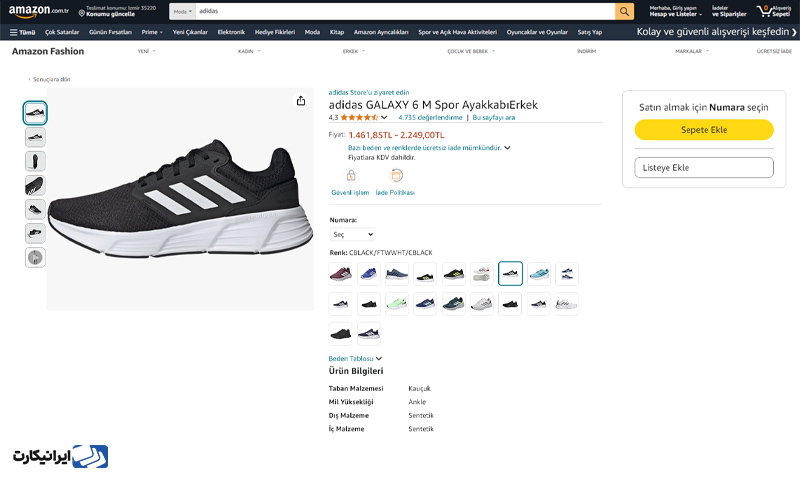Open the Moda search category dropdown
Viewport: 800px width, 477px height.
point(183,11)
